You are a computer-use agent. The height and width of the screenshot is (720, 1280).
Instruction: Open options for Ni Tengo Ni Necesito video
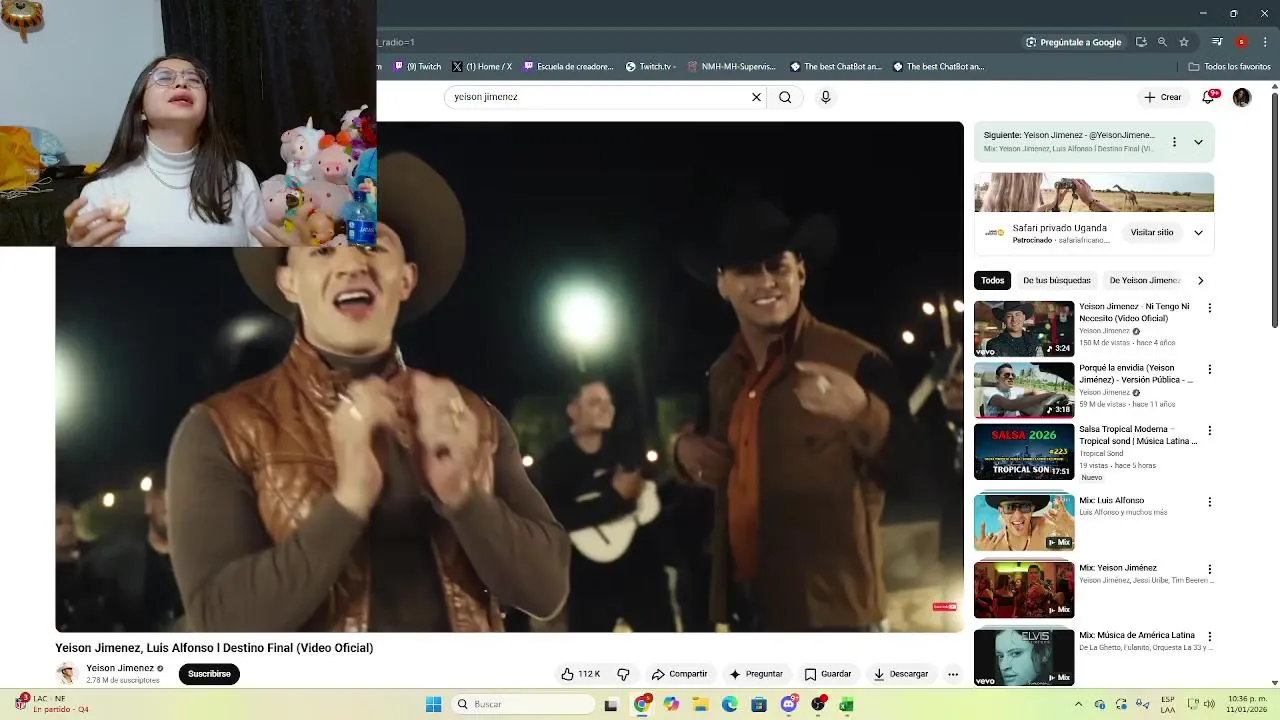tap(1209, 308)
